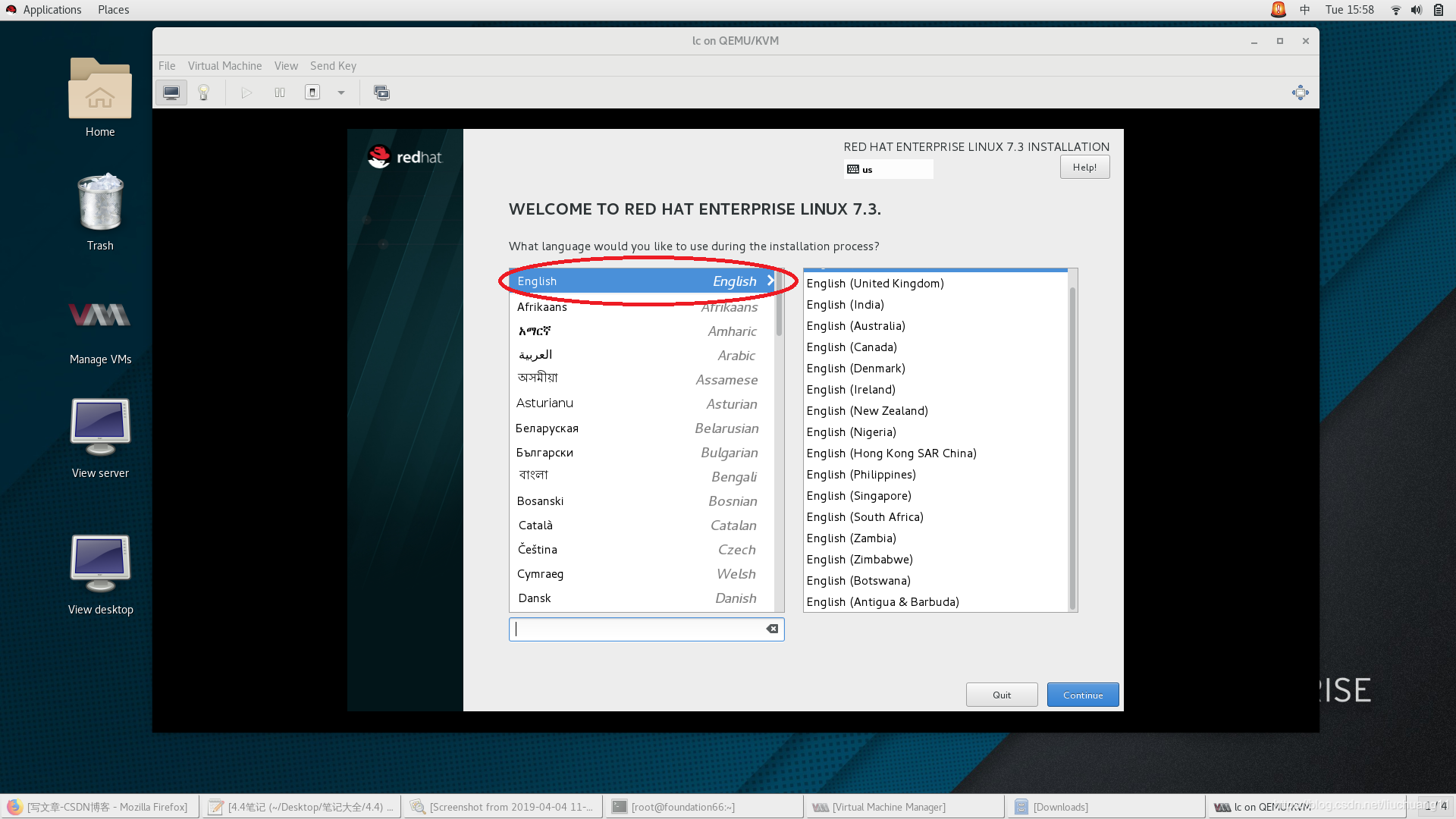1456x819 pixels.
Task: Open Places menu in top bar
Action: tap(113, 10)
